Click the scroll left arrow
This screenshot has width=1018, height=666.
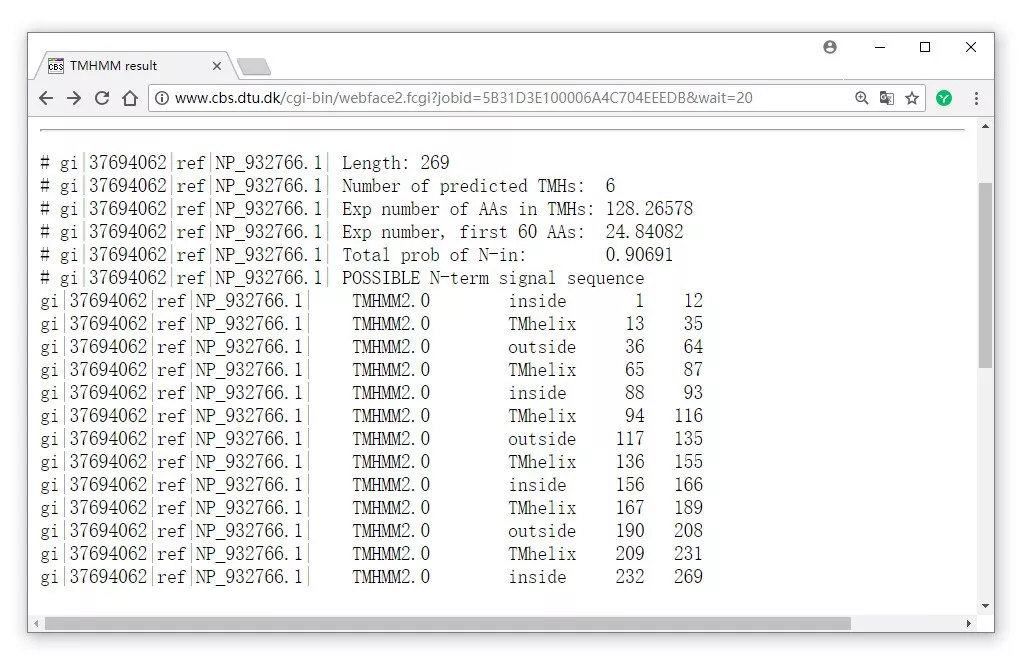tap(36, 624)
